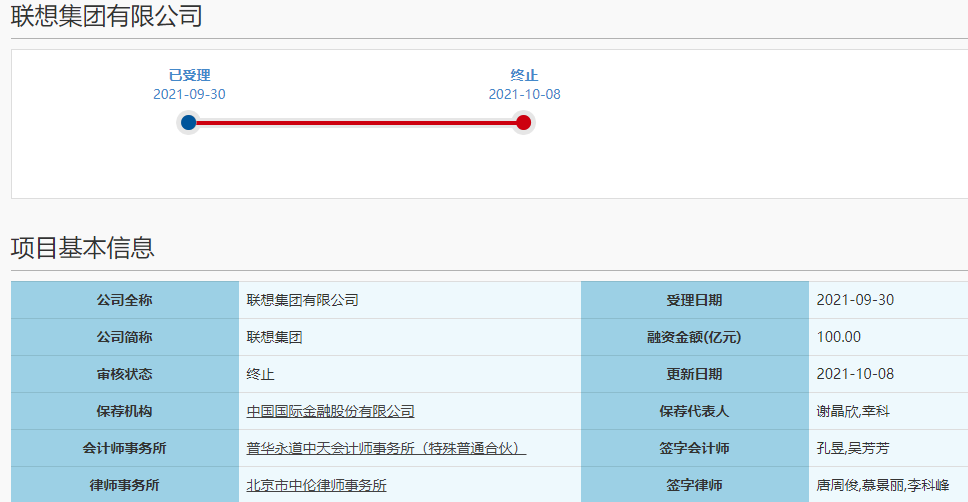Click the date 2021-09-30 under 已受理
Screen dimensions: 968x502
tap(189, 94)
